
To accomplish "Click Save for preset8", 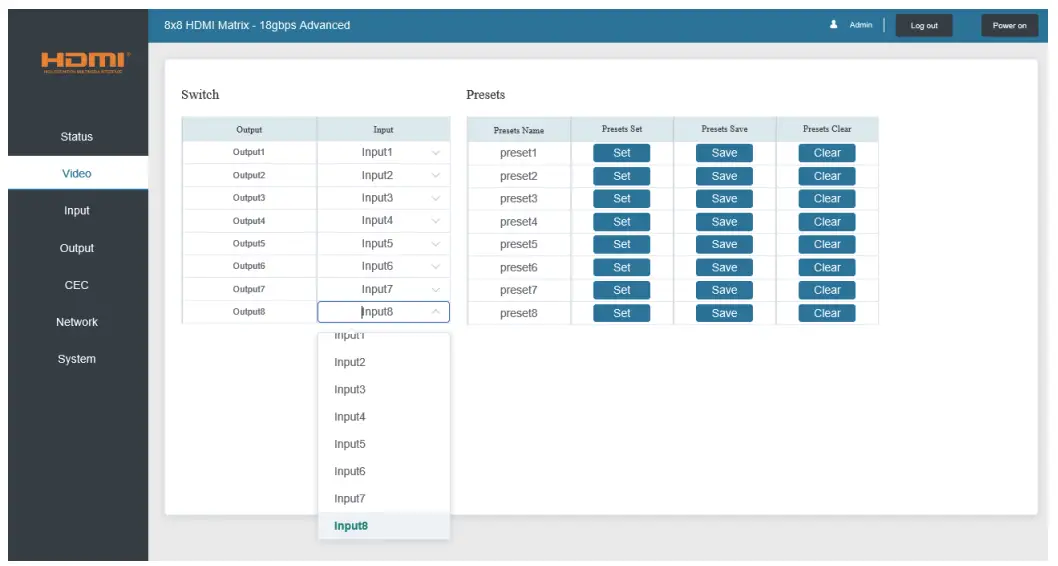I will [724, 313].
